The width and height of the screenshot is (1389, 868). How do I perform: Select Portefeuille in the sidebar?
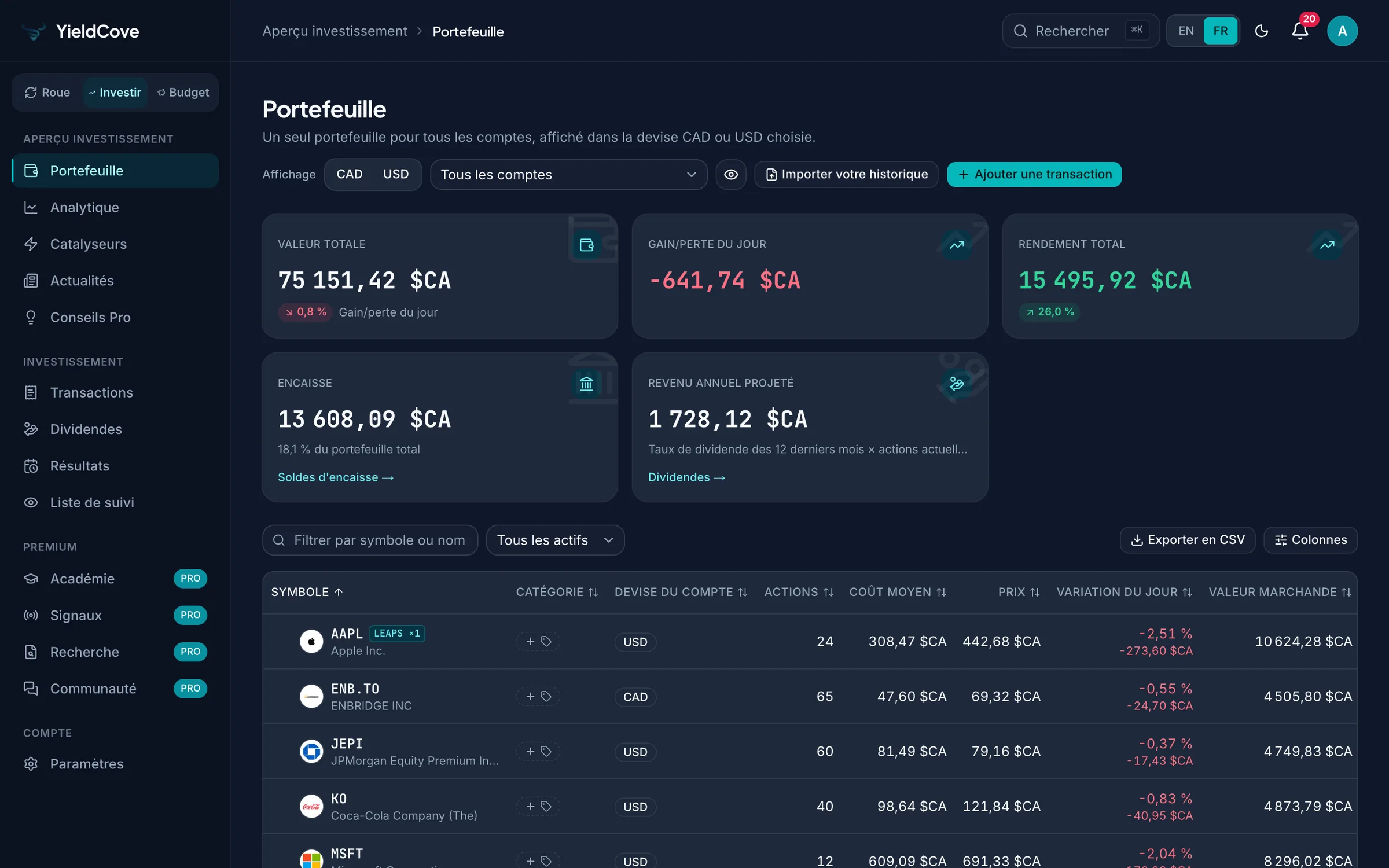point(115,171)
